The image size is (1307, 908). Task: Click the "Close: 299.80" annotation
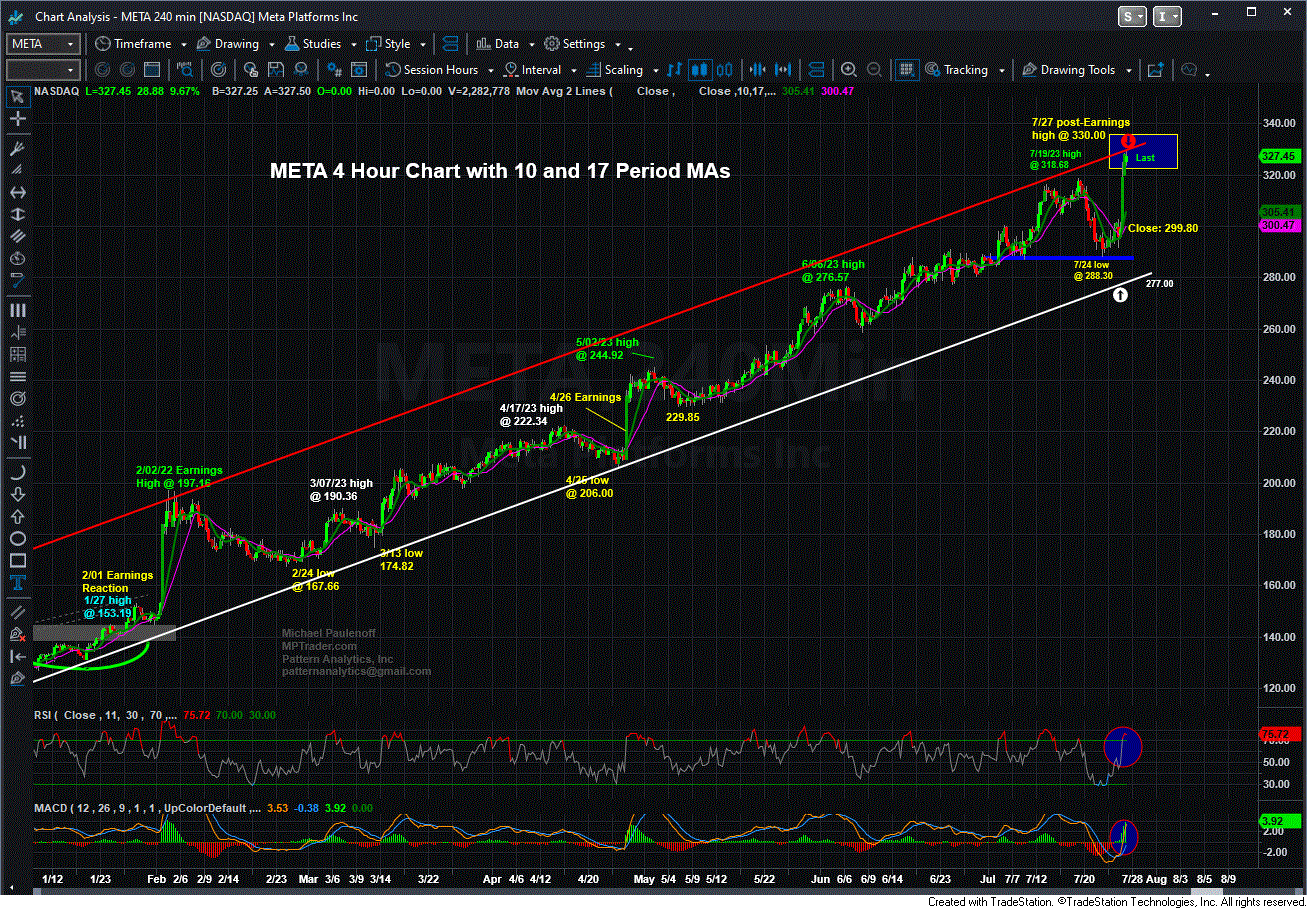(1163, 228)
